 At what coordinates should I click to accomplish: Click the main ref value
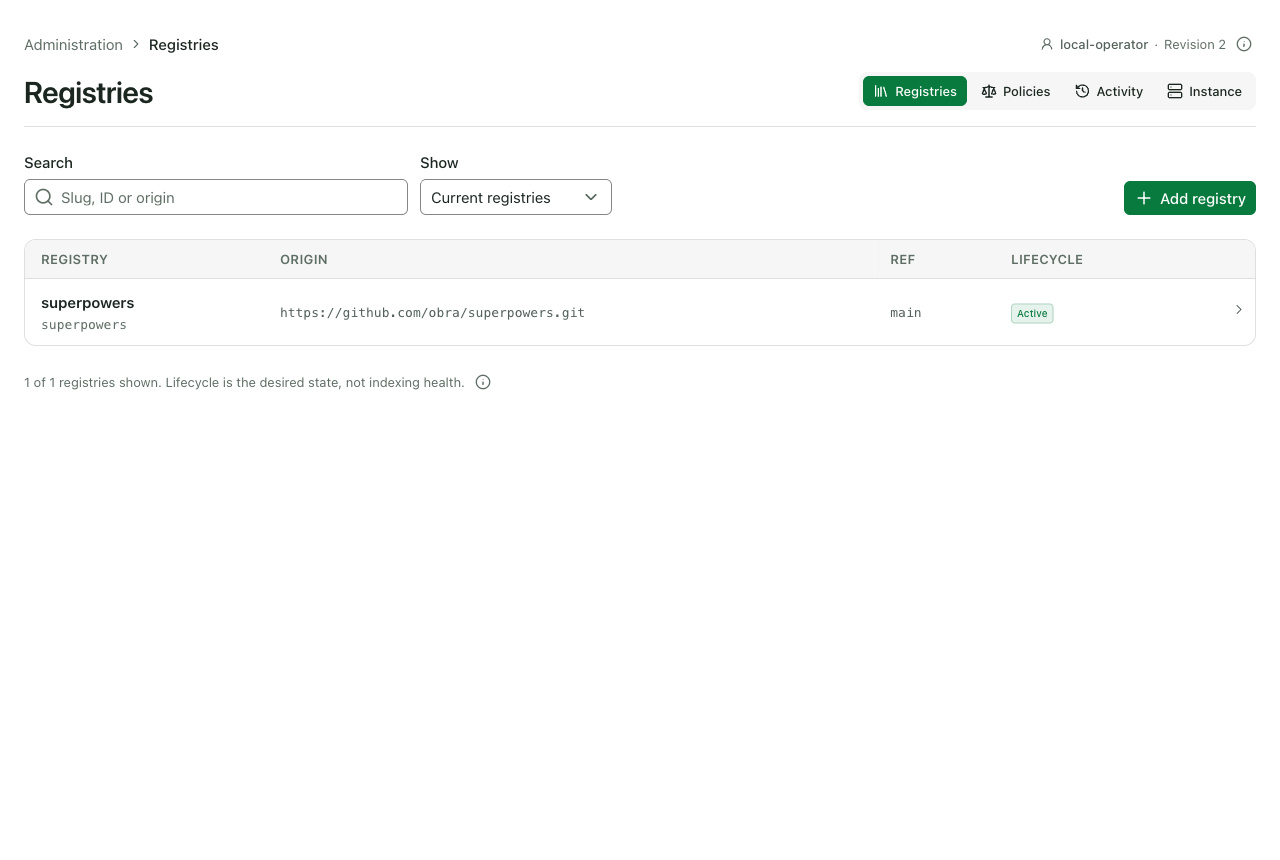point(906,313)
